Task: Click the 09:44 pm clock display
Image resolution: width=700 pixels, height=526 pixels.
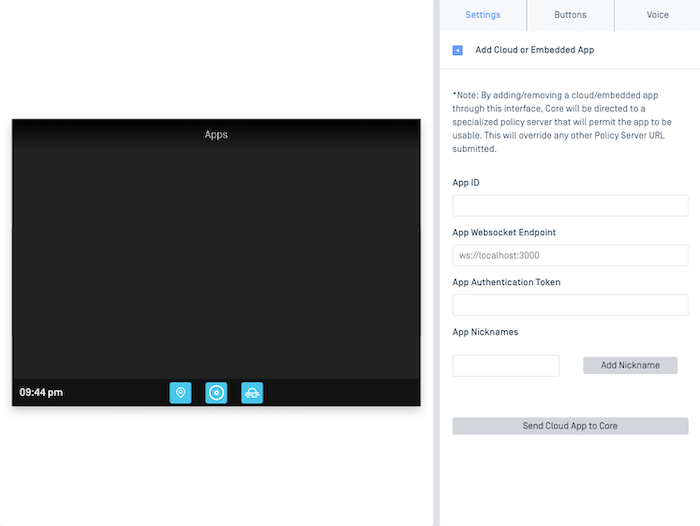Action: tap(41, 393)
